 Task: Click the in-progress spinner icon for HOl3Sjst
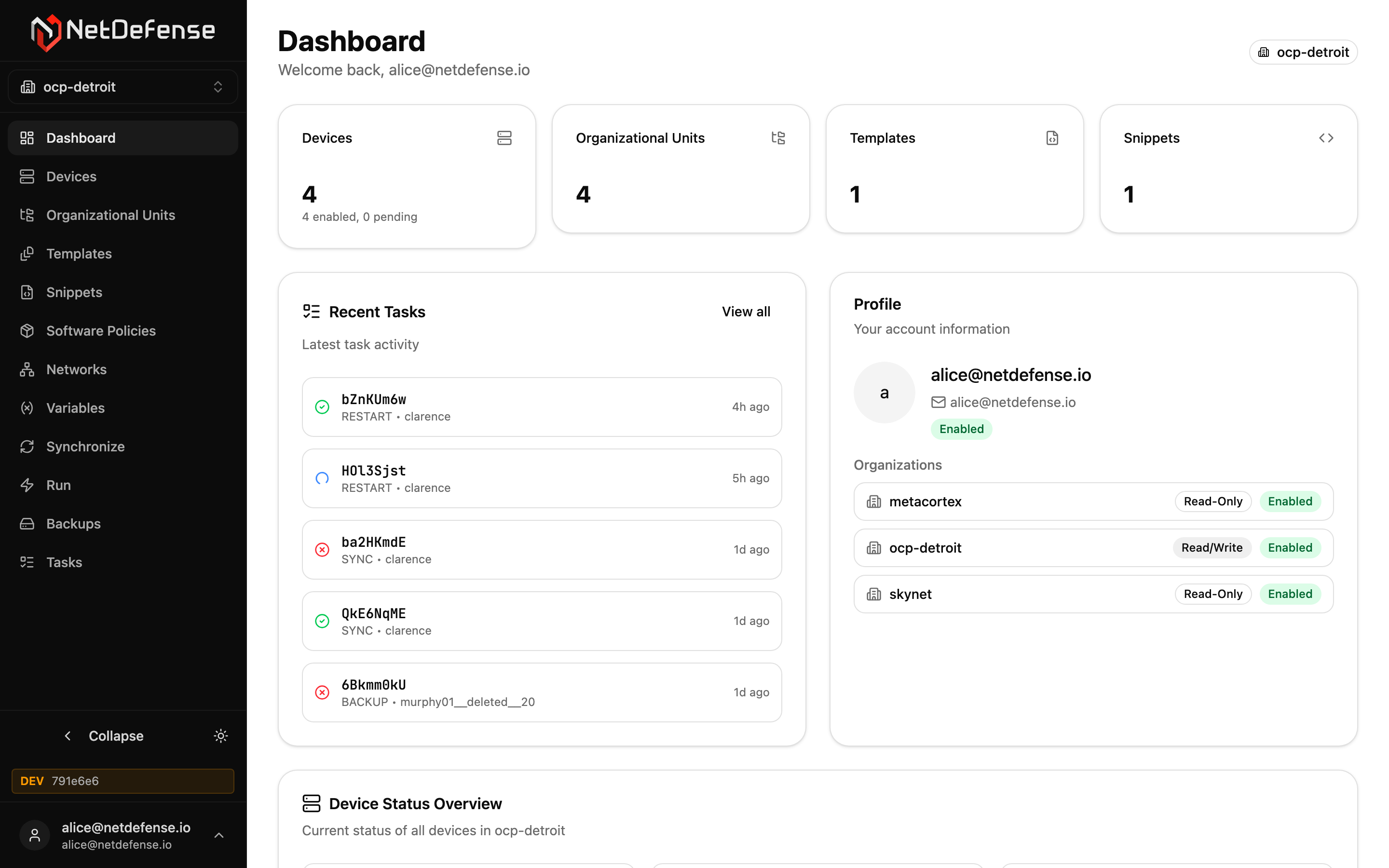click(x=322, y=478)
